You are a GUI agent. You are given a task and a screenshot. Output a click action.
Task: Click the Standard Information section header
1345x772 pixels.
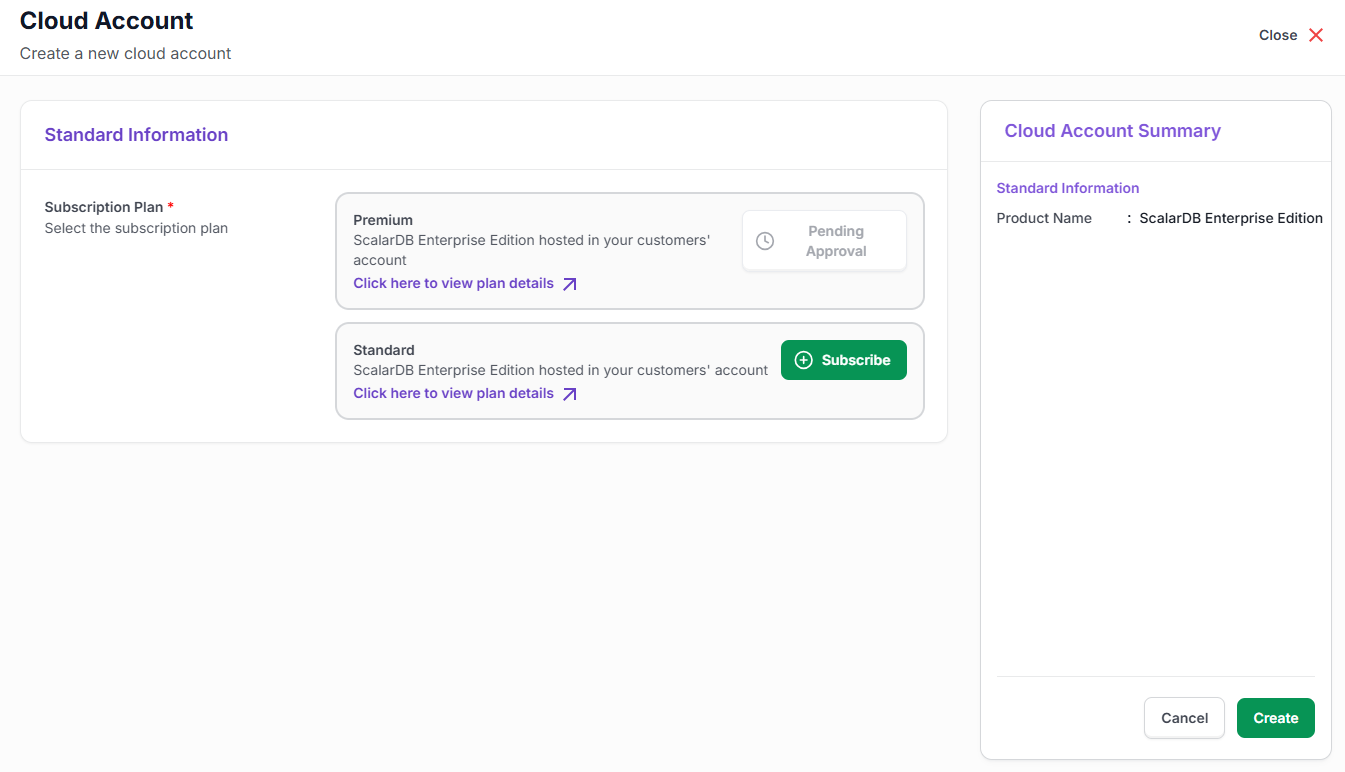(x=136, y=134)
